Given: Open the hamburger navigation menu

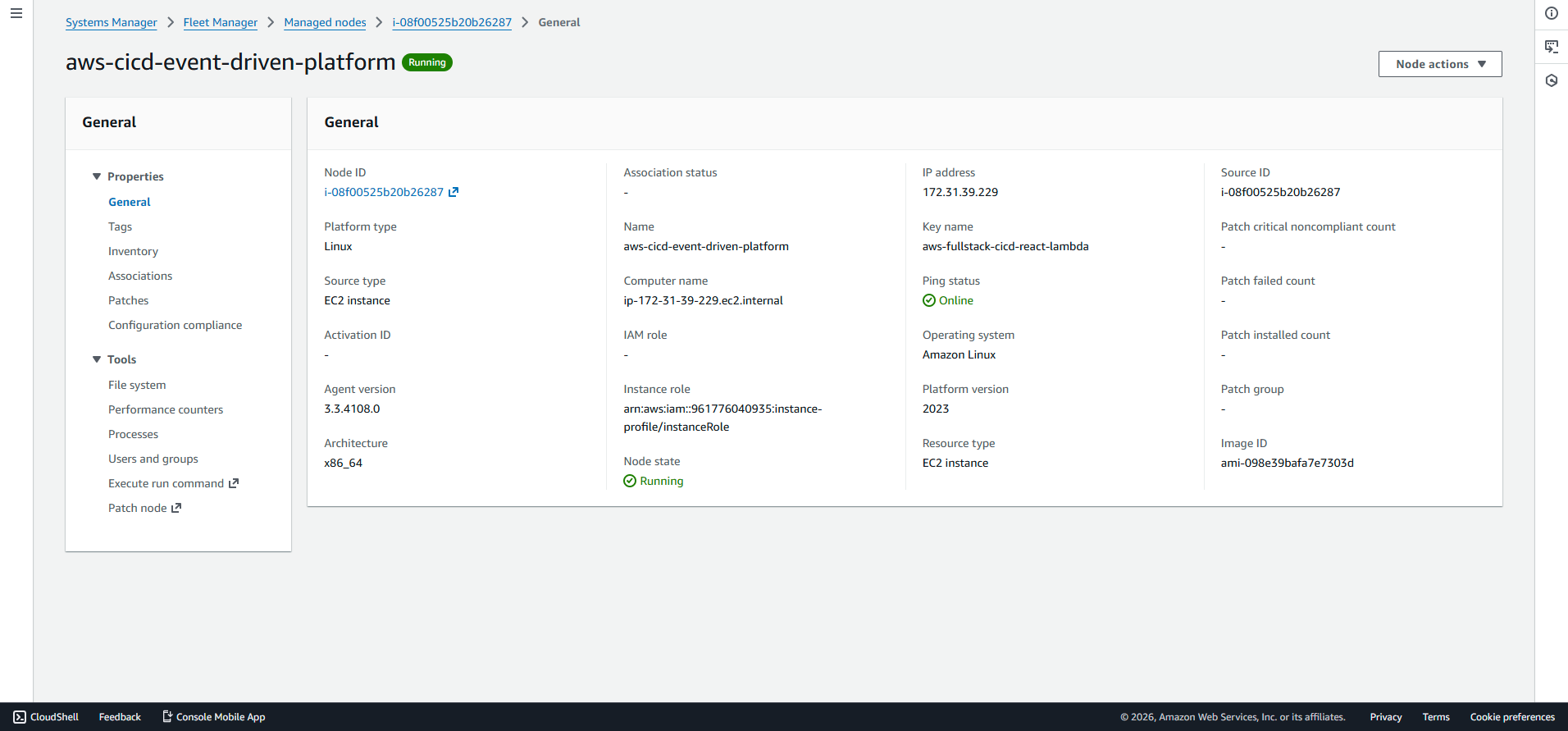Looking at the screenshot, I should pos(16,13).
